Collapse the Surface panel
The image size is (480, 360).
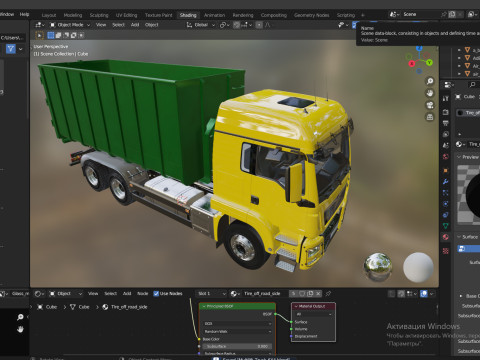[x=459, y=237]
